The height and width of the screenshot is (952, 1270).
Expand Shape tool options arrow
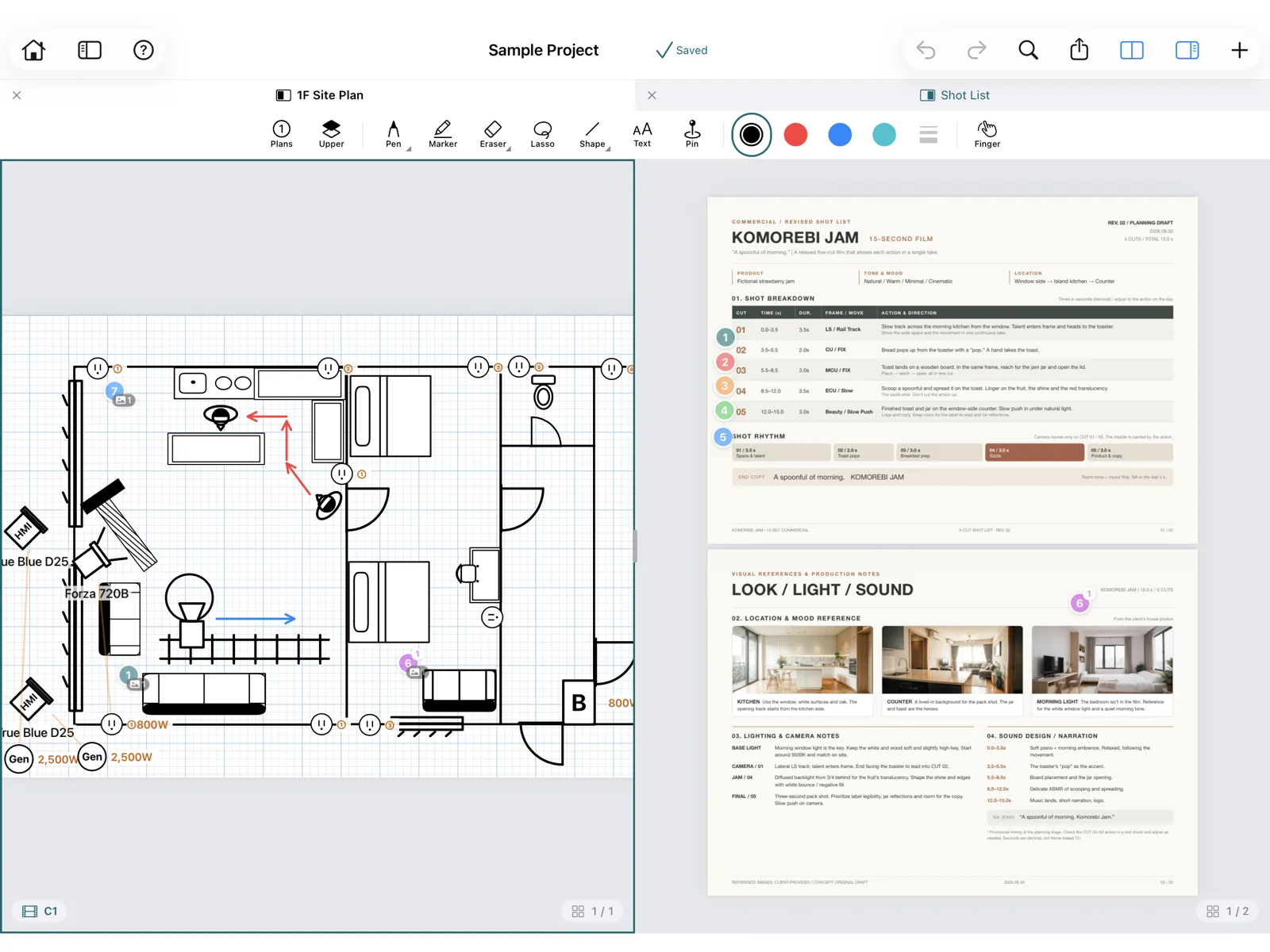608,148
